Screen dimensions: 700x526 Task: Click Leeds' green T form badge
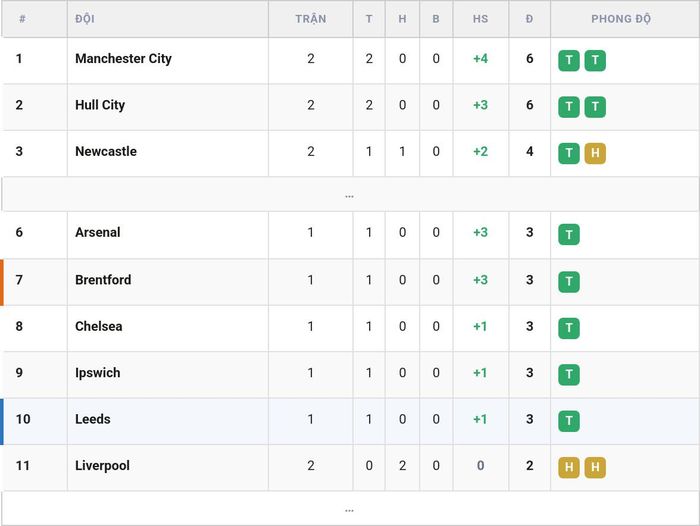[x=569, y=421]
